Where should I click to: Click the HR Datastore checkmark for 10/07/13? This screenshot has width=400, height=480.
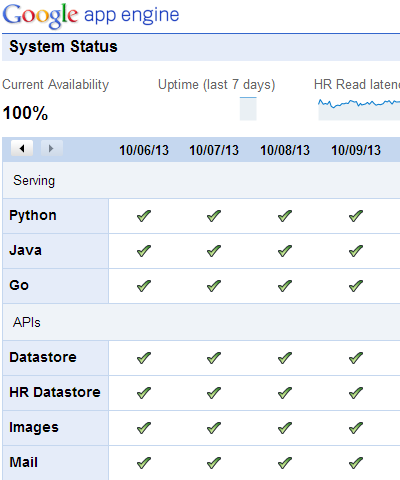click(x=214, y=393)
